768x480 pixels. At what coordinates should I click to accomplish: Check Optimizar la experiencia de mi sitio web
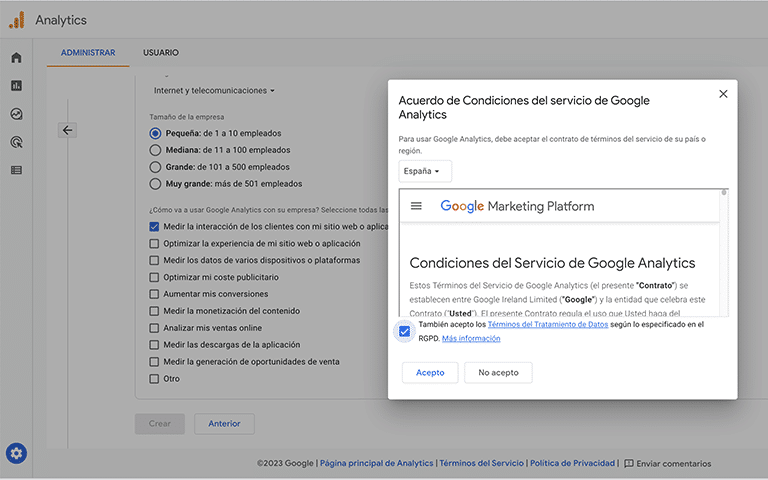click(154, 243)
